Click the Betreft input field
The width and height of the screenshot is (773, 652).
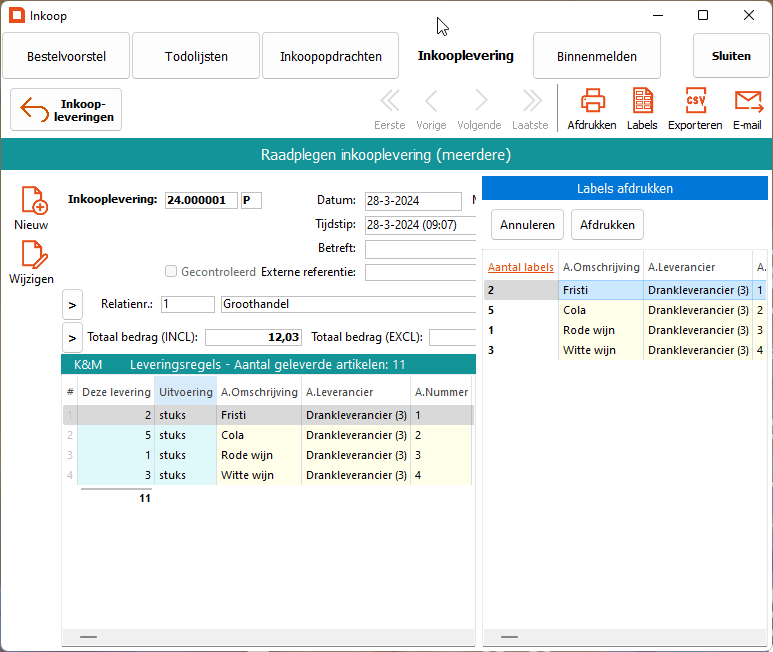coord(421,249)
